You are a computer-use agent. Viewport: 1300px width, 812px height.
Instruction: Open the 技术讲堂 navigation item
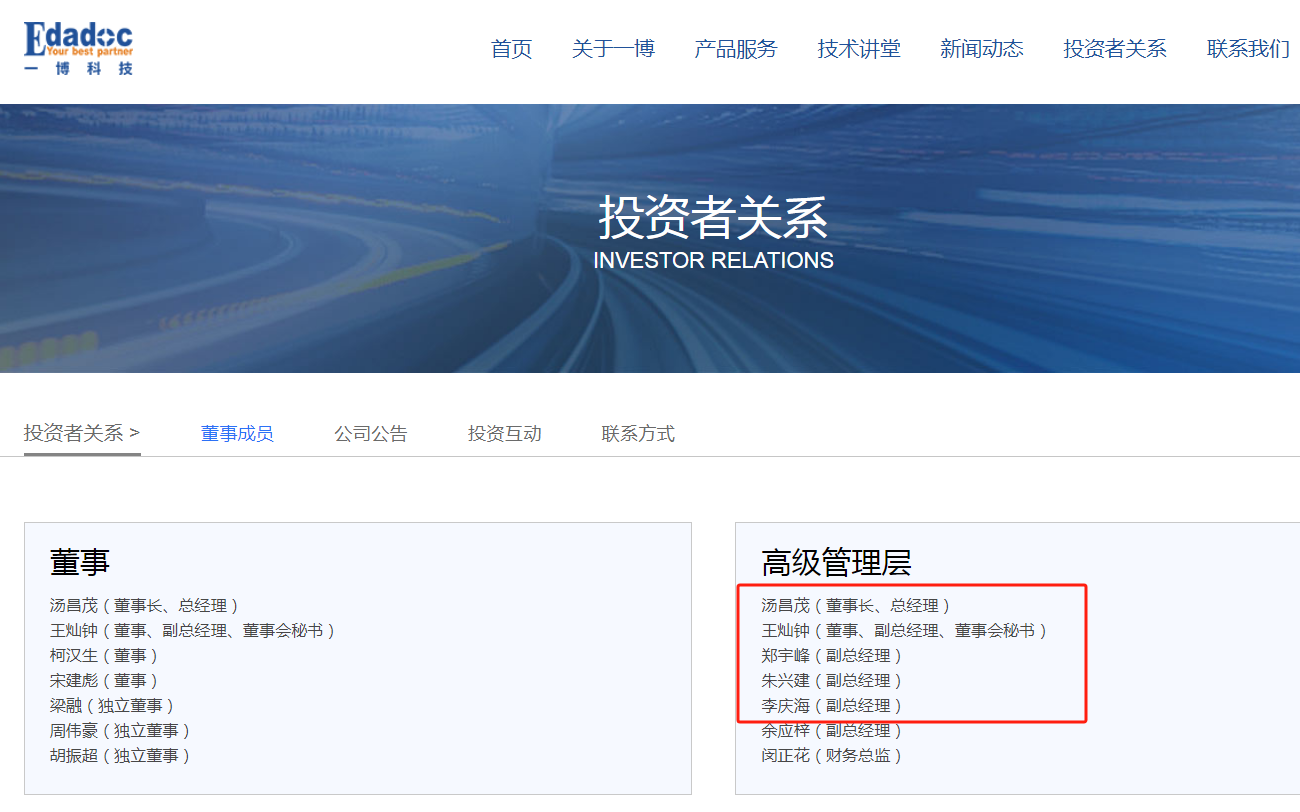858,49
